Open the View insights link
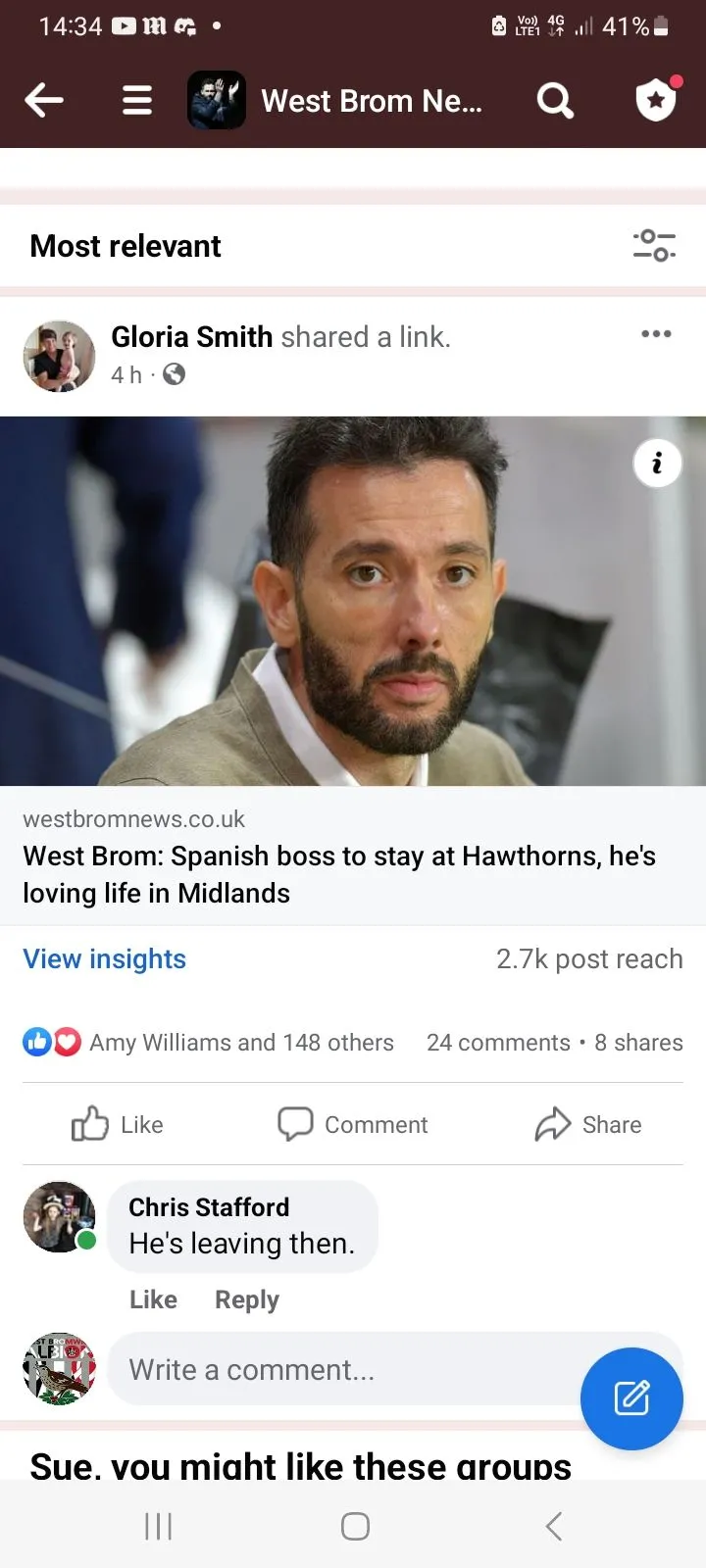The height and width of the screenshot is (1568, 706). [x=105, y=958]
